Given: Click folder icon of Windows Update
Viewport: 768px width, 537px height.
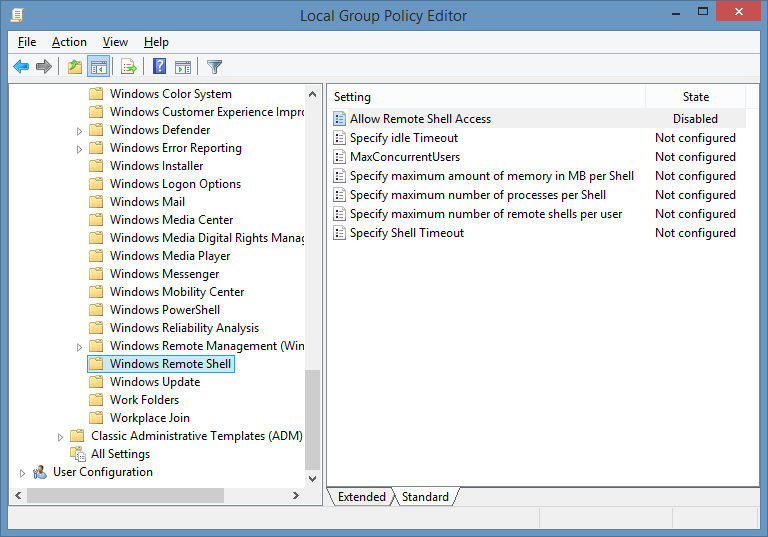Looking at the screenshot, I should [x=96, y=381].
